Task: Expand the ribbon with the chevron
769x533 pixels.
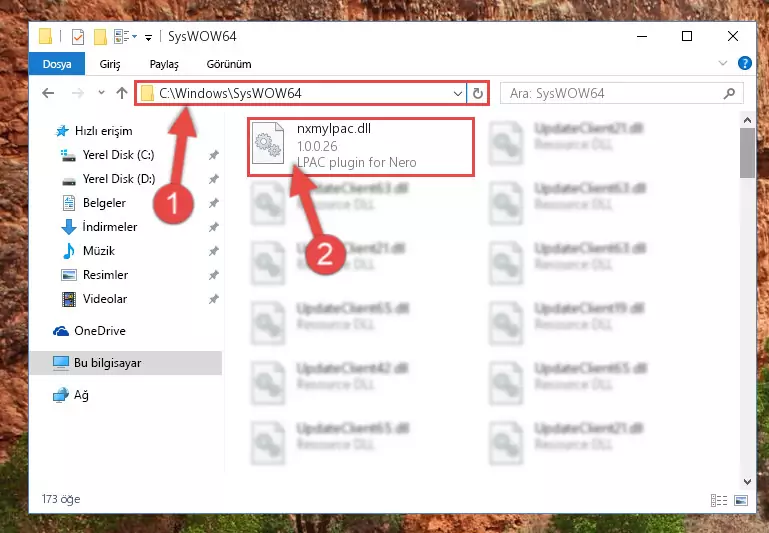Action: coord(722,63)
